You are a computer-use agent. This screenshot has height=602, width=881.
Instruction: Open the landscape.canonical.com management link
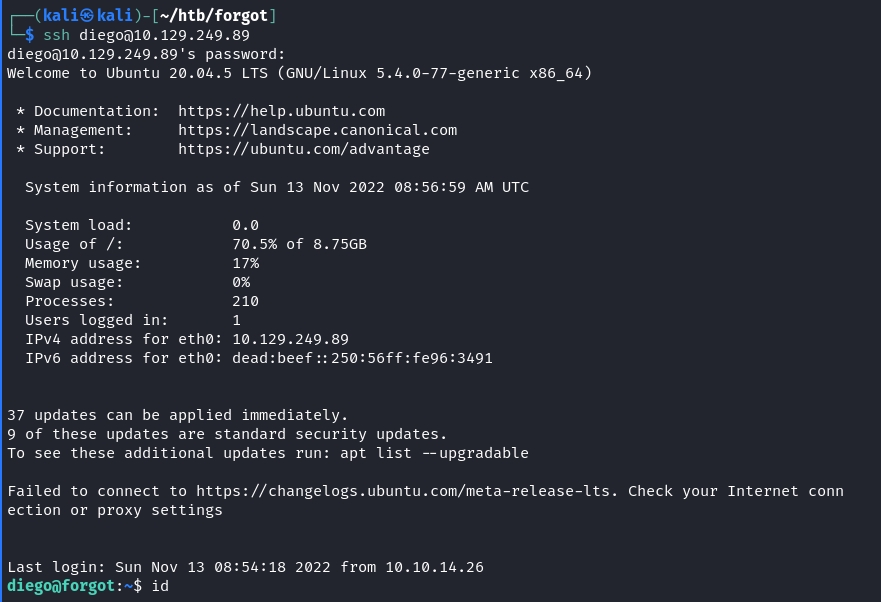pos(317,130)
